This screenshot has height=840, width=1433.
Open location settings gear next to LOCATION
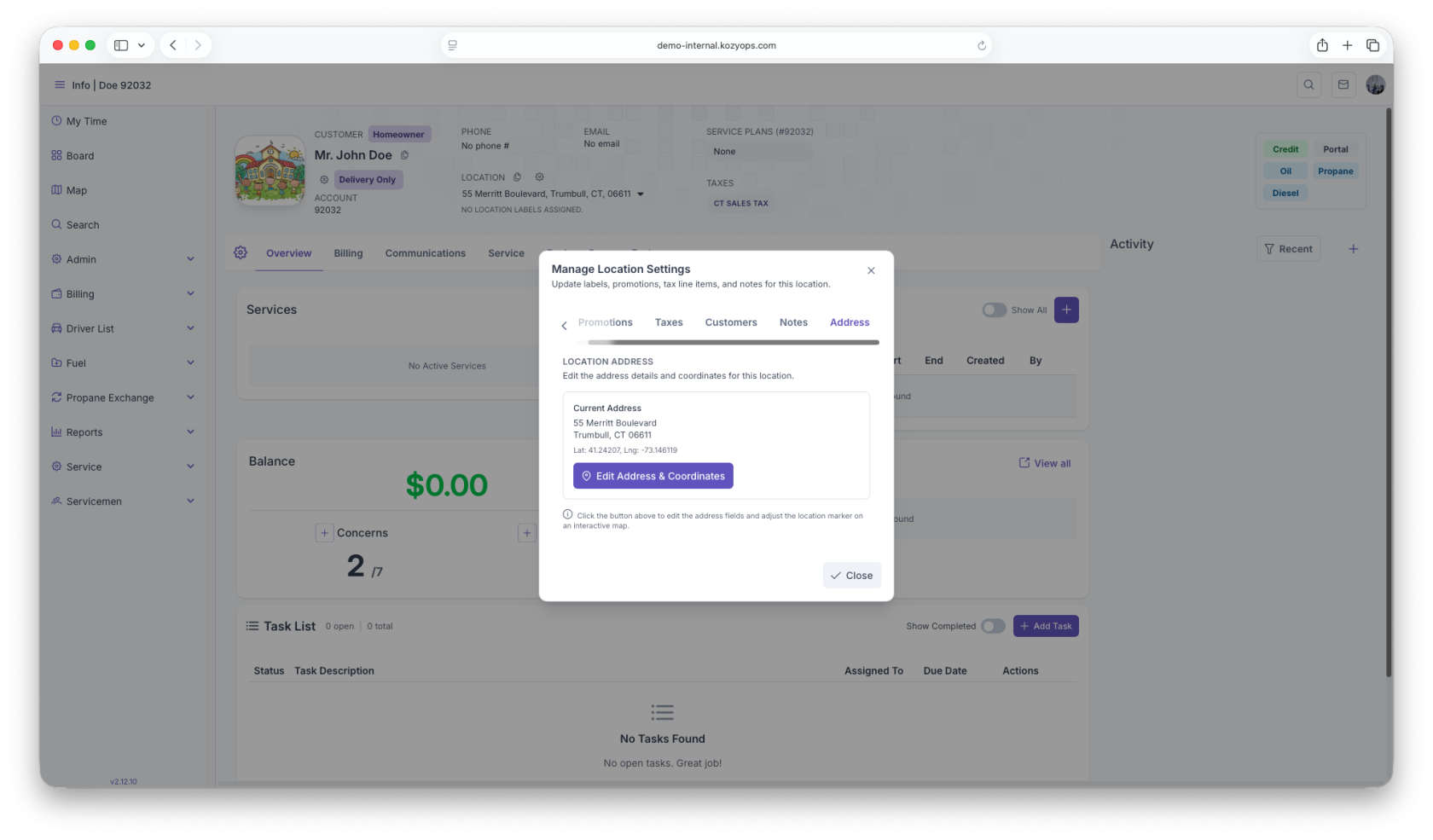(x=539, y=177)
